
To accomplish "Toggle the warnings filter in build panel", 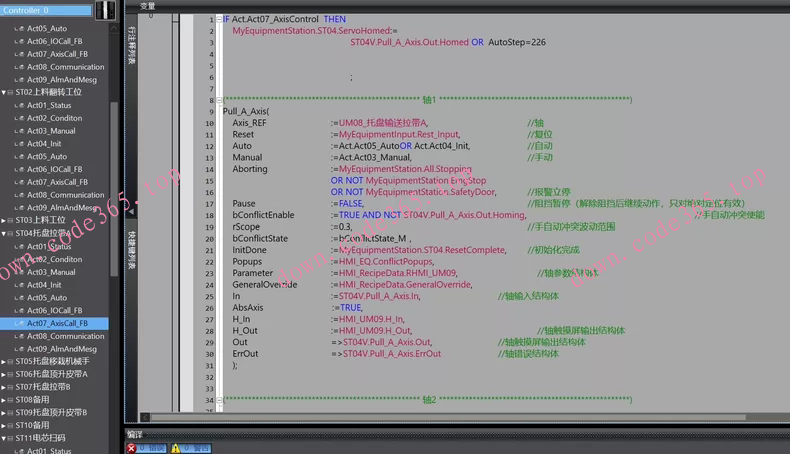I will (189, 448).
